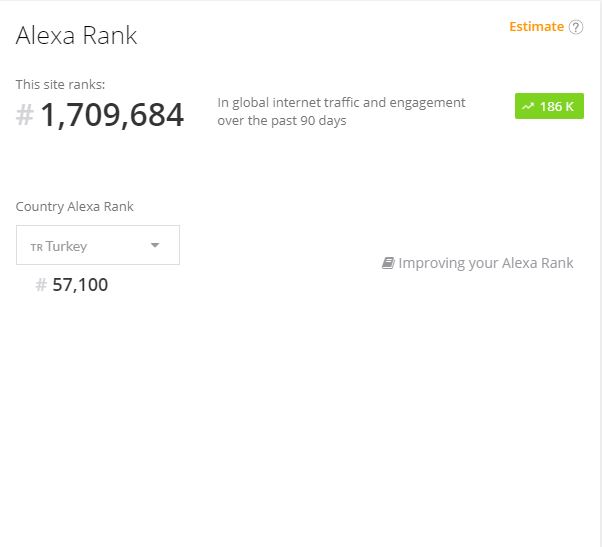Click the over the past 90 days text
The width and height of the screenshot is (602, 547).
pos(282,121)
